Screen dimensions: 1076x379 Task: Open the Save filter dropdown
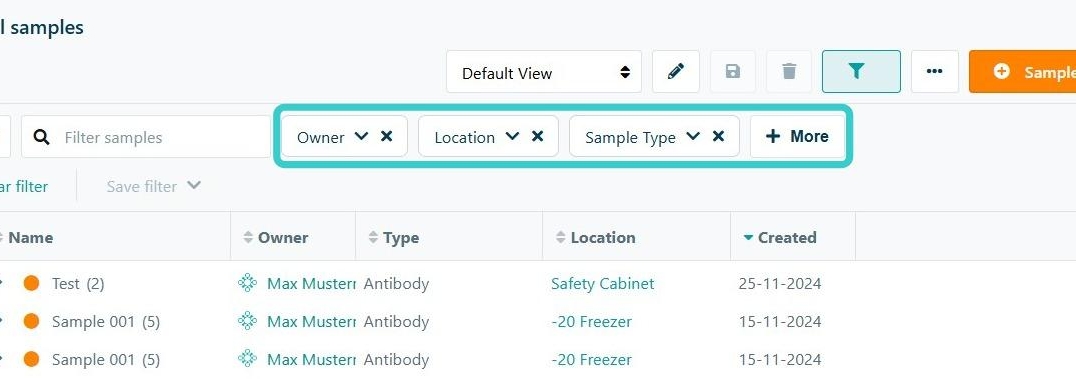pos(154,186)
